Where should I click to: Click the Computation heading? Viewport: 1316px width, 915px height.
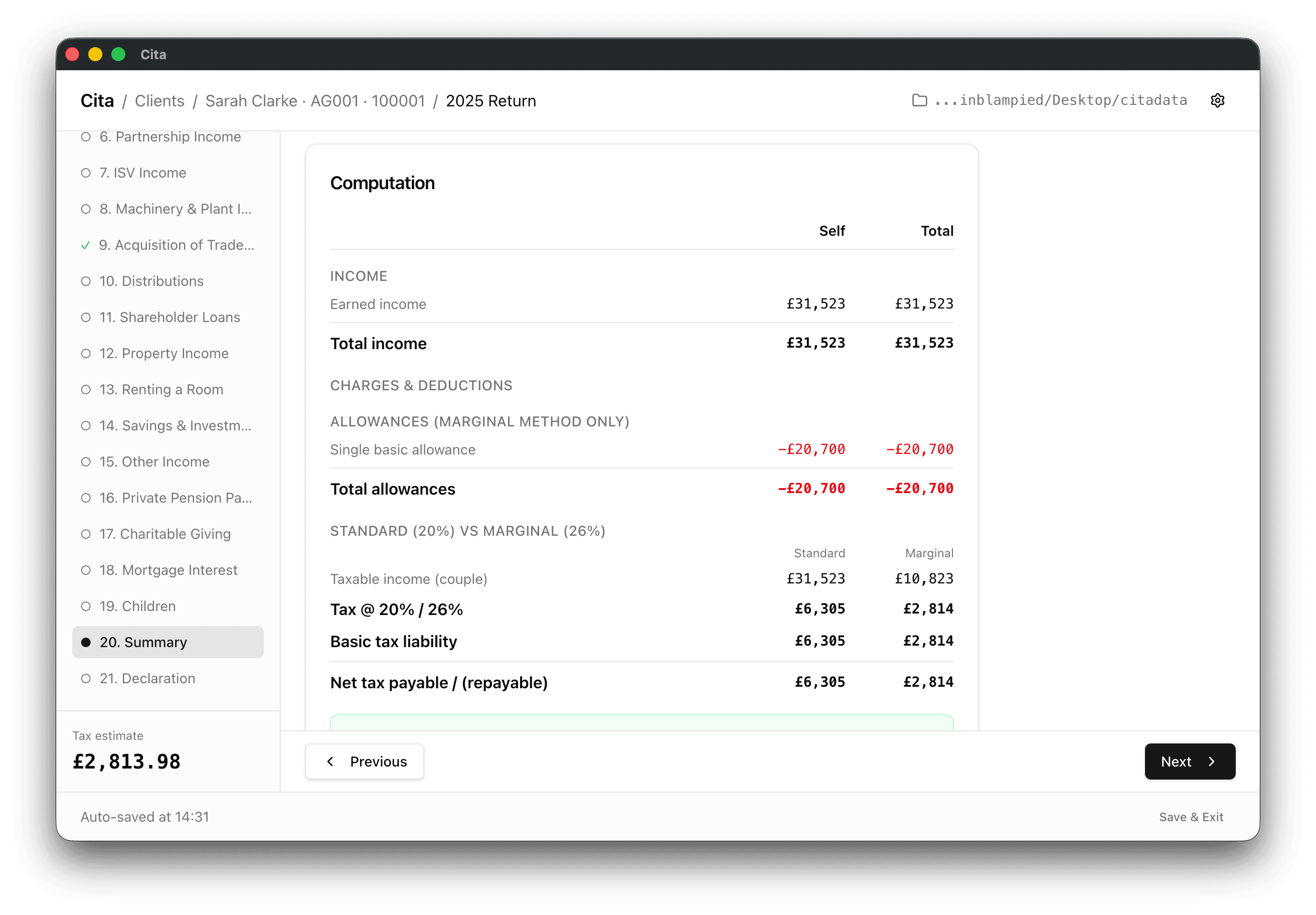click(382, 183)
